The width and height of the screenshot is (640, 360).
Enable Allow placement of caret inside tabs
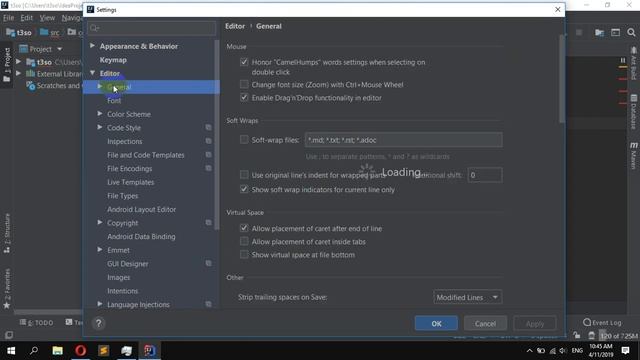[x=244, y=241]
